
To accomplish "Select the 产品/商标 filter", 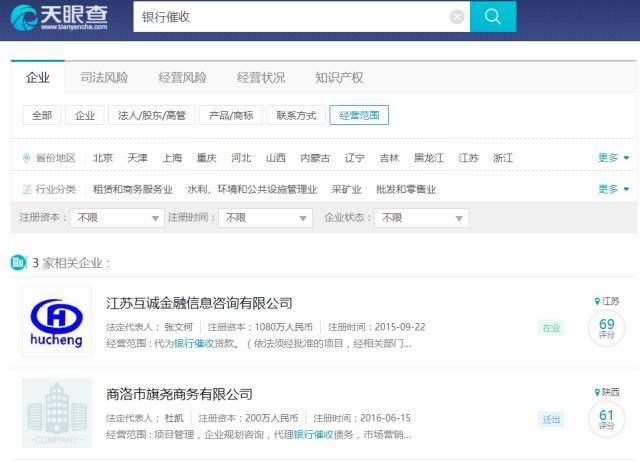I will 231,116.
